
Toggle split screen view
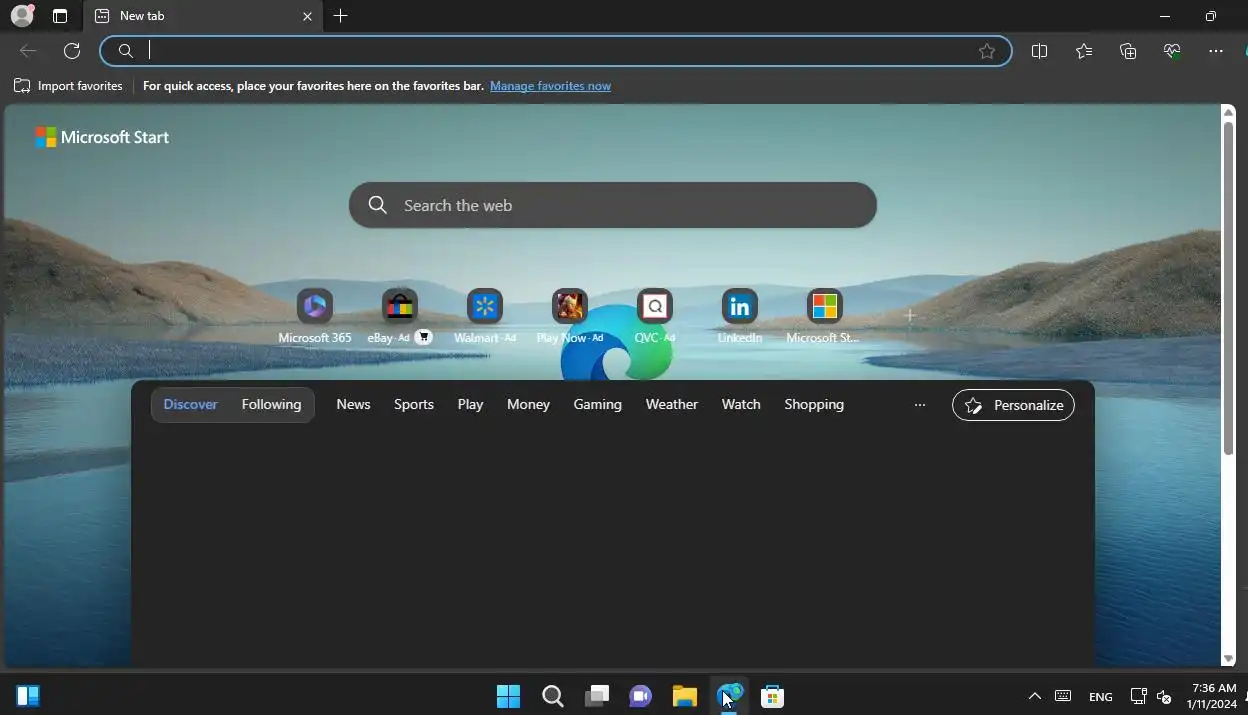click(x=1039, y=51)
